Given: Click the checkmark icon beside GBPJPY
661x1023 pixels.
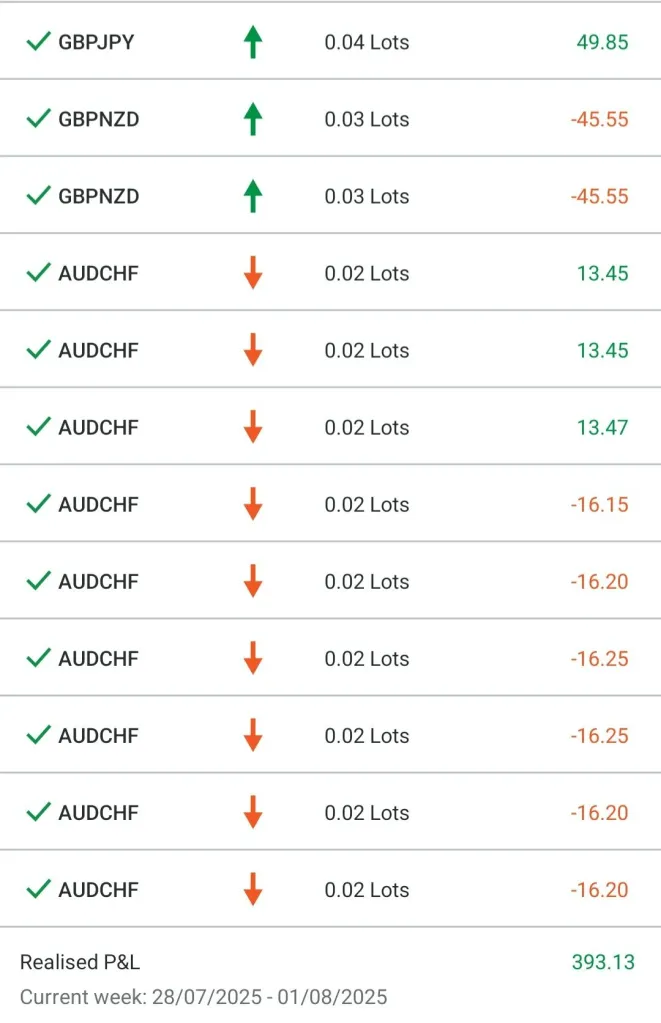Looking at the screenshot, I should click(x=38, y=42).
